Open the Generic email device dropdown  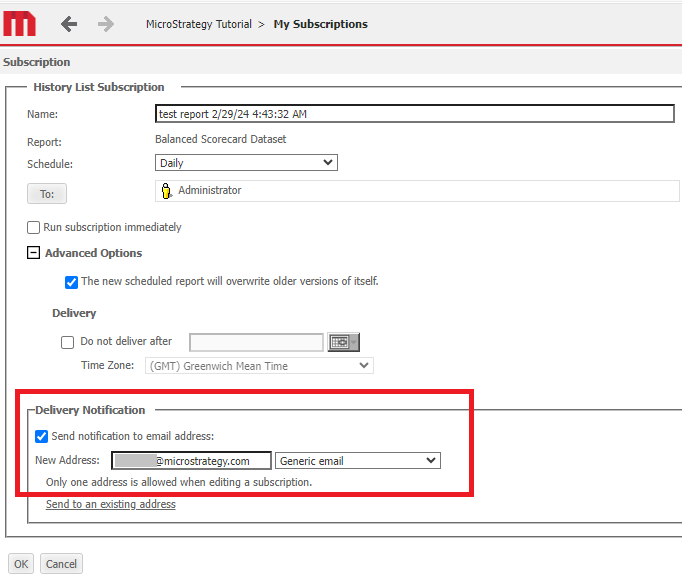(x=358, y=460)
